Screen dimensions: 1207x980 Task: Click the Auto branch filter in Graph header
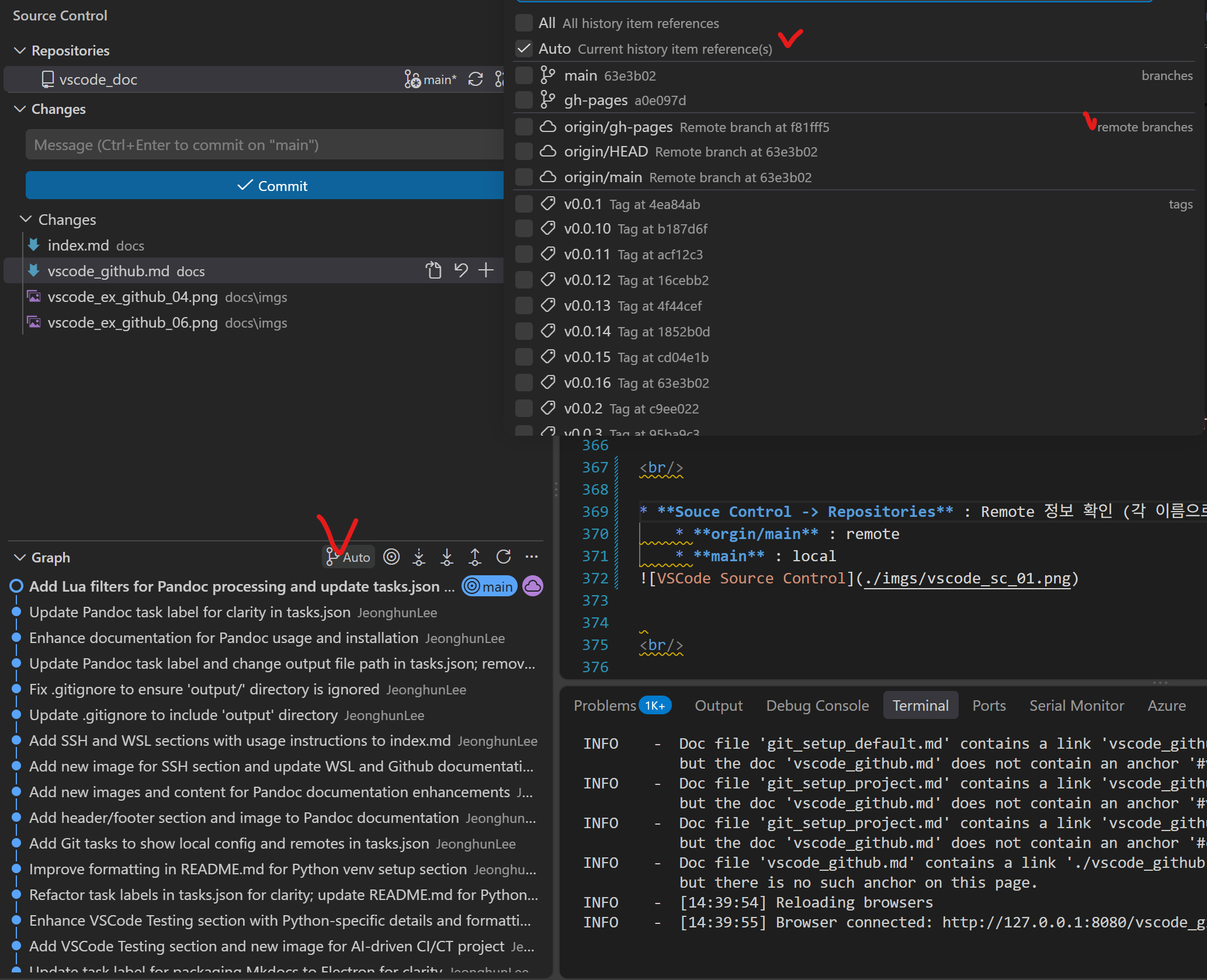coord(348,557)
